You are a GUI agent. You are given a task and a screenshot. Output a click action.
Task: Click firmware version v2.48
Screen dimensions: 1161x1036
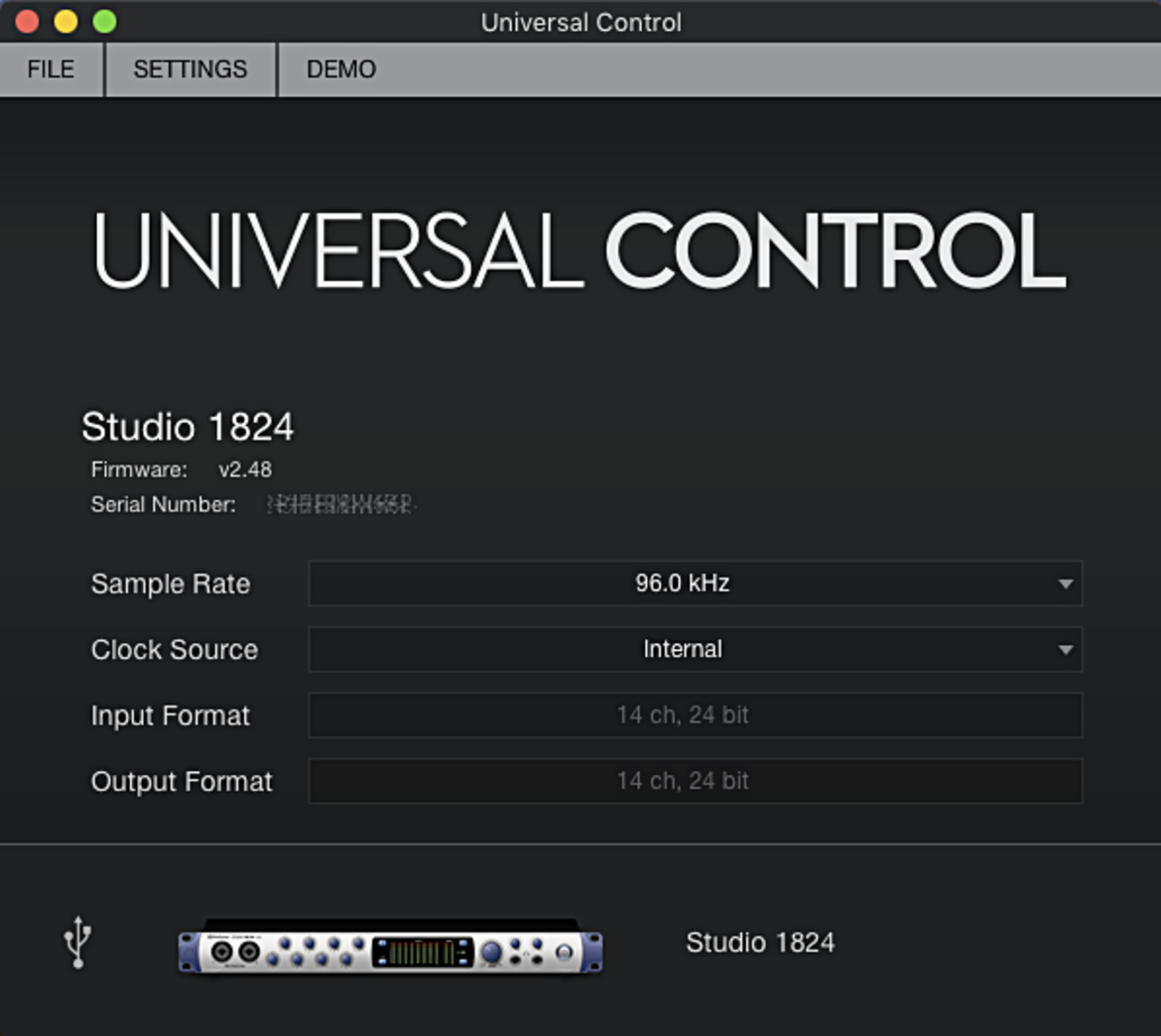click(x=245, y=469)
